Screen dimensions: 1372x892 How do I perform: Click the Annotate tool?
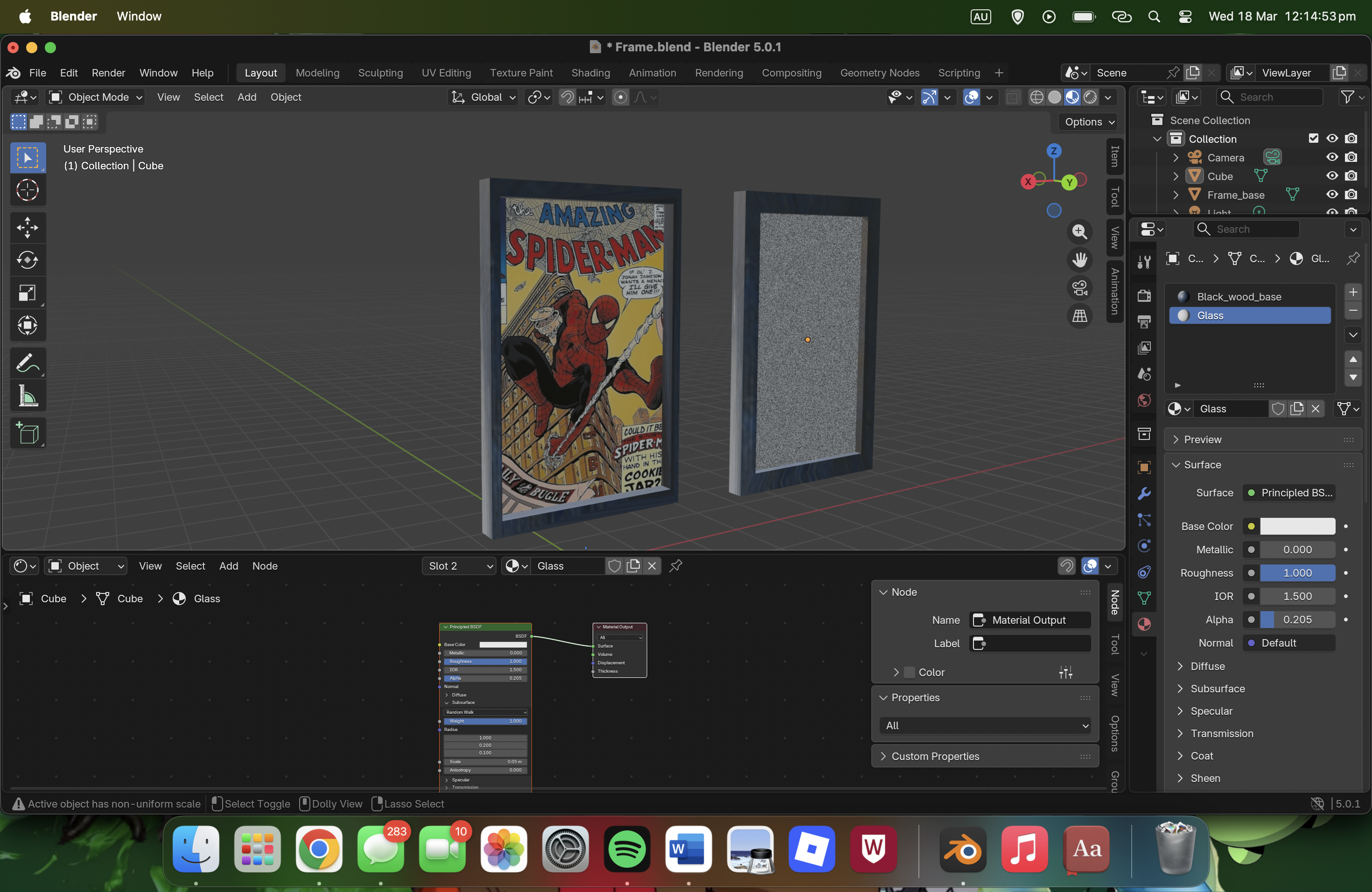tap(27, 363)
